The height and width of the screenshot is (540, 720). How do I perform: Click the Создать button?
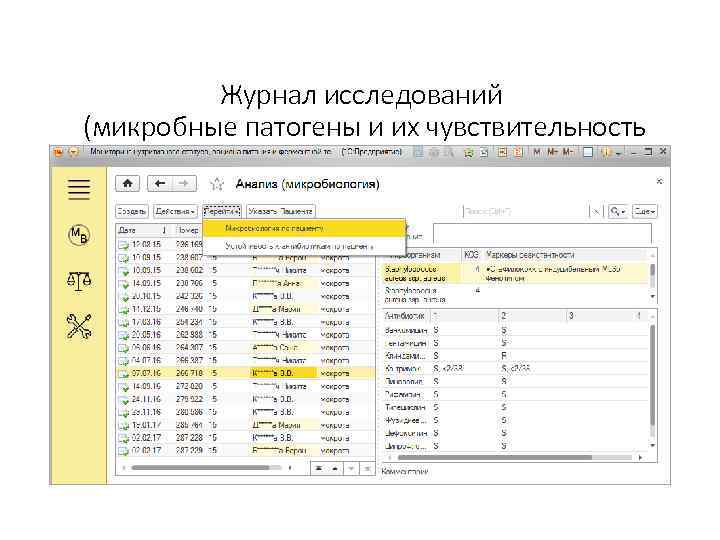[x=132, y=211]
